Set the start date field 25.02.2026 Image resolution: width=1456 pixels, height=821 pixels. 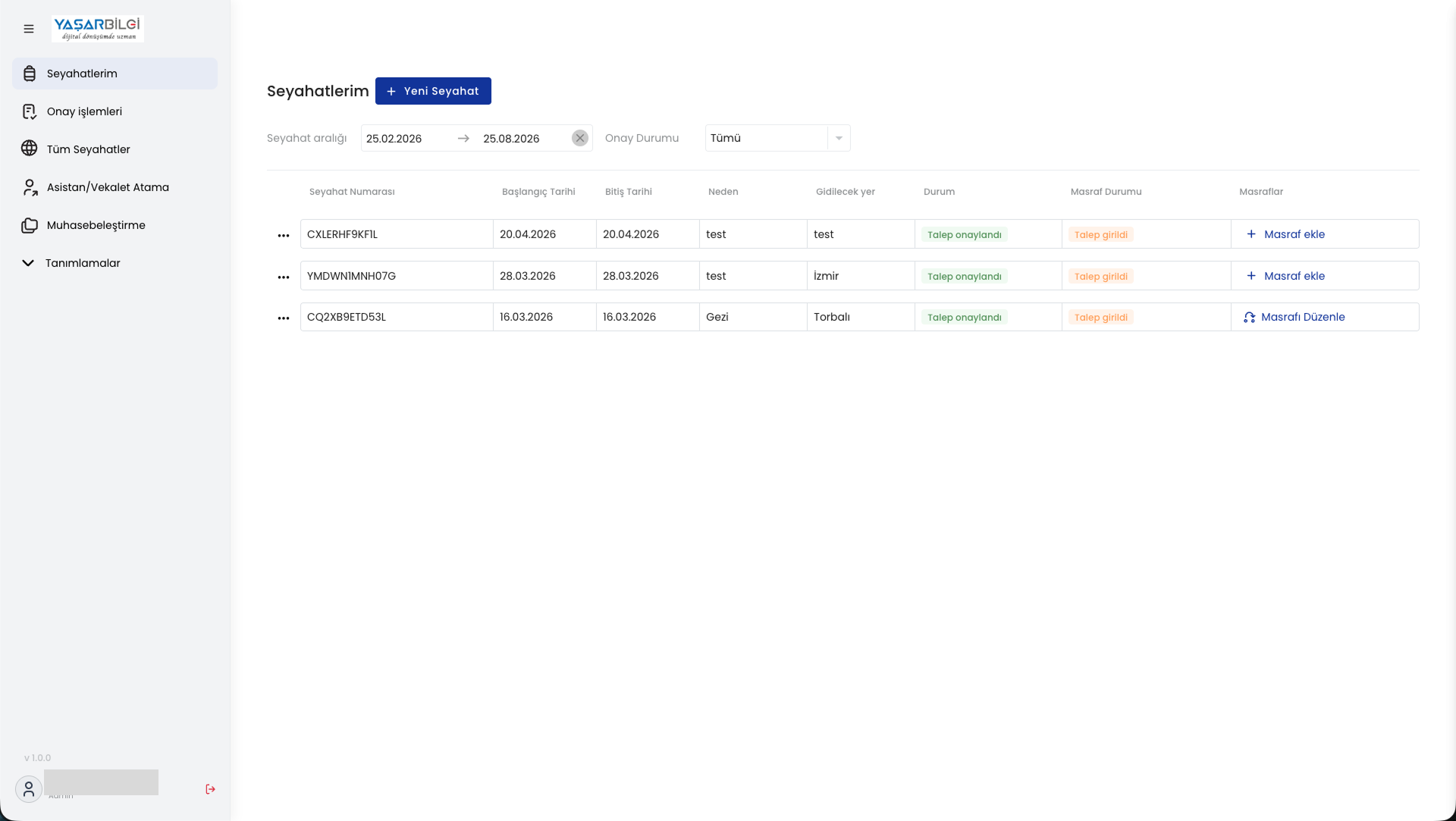tap(394, 139)
